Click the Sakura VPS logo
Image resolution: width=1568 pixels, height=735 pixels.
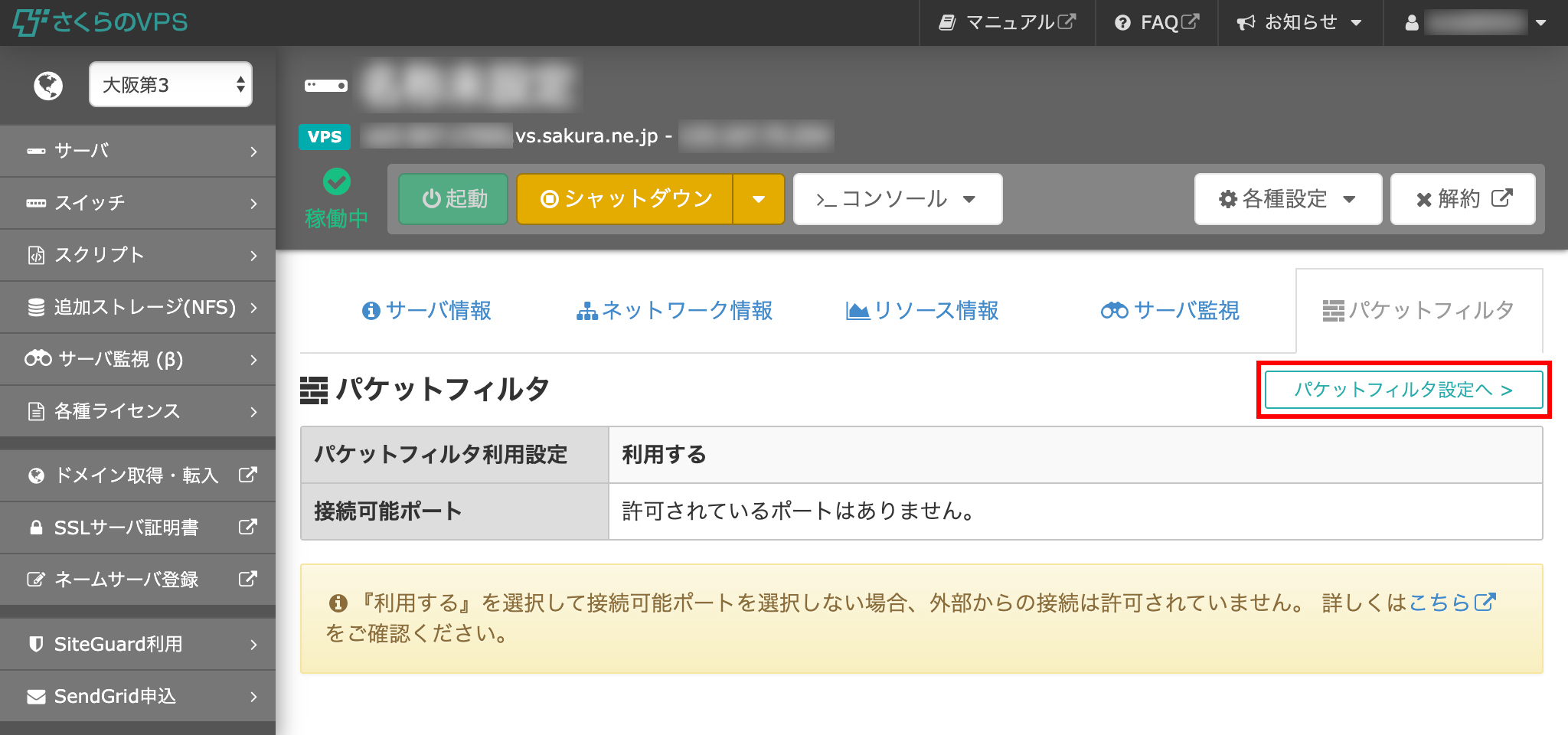tap(100, 22)
